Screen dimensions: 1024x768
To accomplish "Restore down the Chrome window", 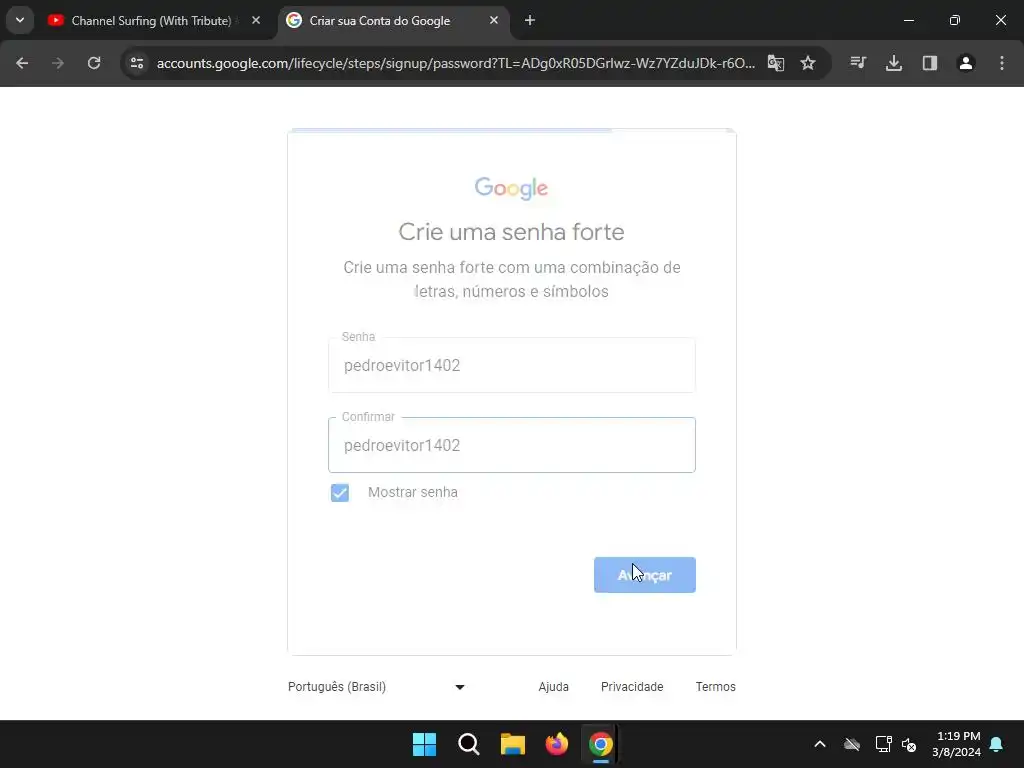I will [x=955, y=21].
